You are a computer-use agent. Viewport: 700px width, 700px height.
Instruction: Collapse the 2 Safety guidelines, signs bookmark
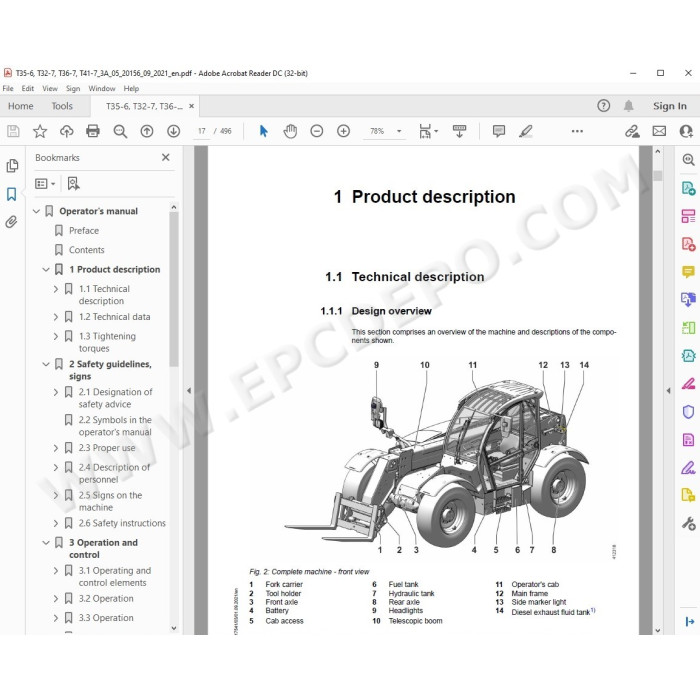click(x=46, y=364)
